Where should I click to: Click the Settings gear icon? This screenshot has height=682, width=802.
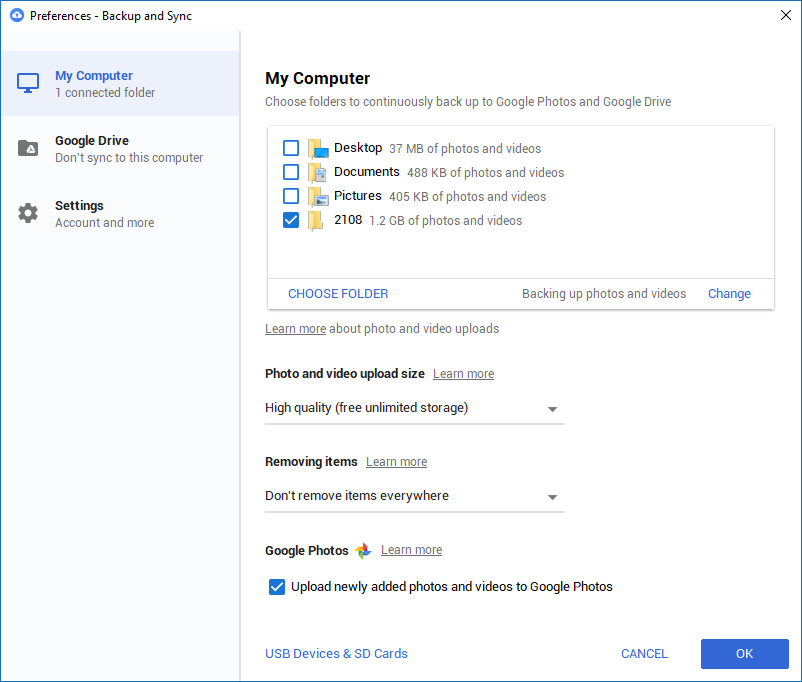(x=28, y=213)
